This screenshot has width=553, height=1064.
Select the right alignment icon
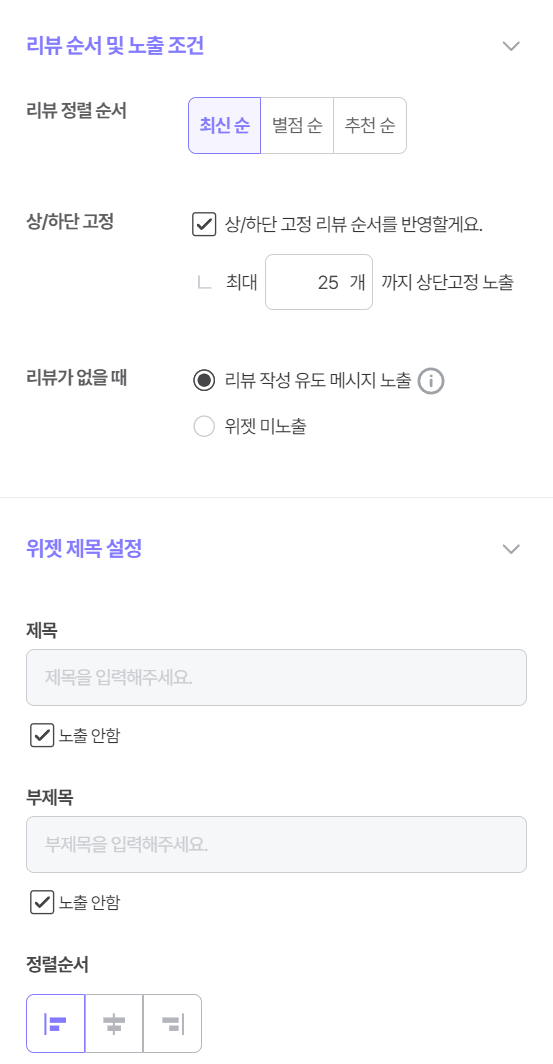tap(172, 1023)
